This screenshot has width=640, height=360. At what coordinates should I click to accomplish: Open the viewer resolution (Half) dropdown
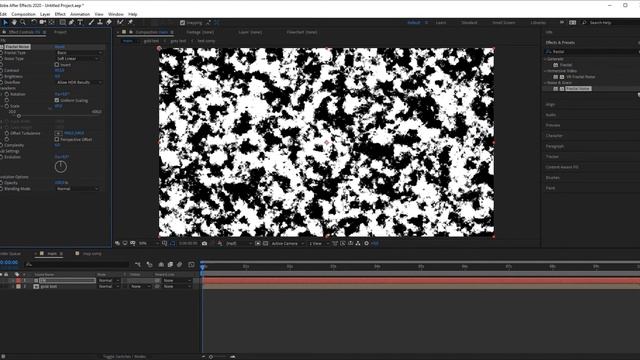pos(238,243)
